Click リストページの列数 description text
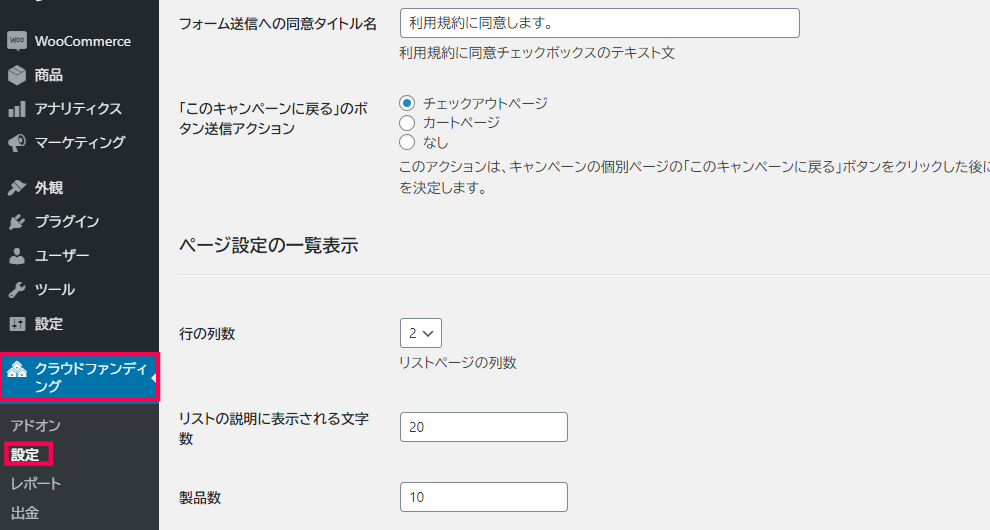Screen dimensions: 990x530 [458, 363]
